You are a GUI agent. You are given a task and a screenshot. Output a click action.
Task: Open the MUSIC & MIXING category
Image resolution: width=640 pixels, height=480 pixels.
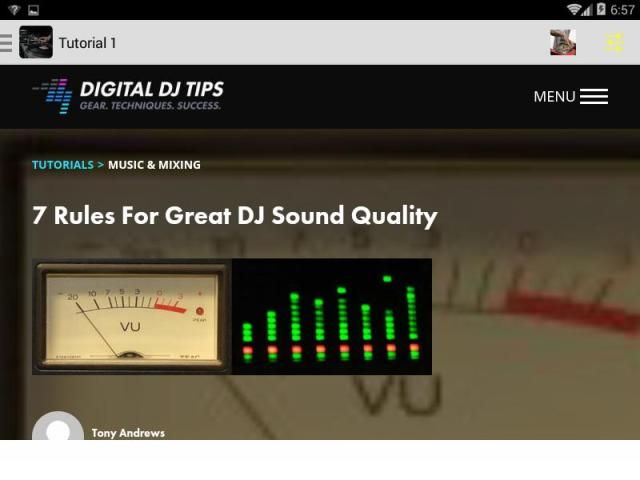pyautogui.click(x=154, y=165)
